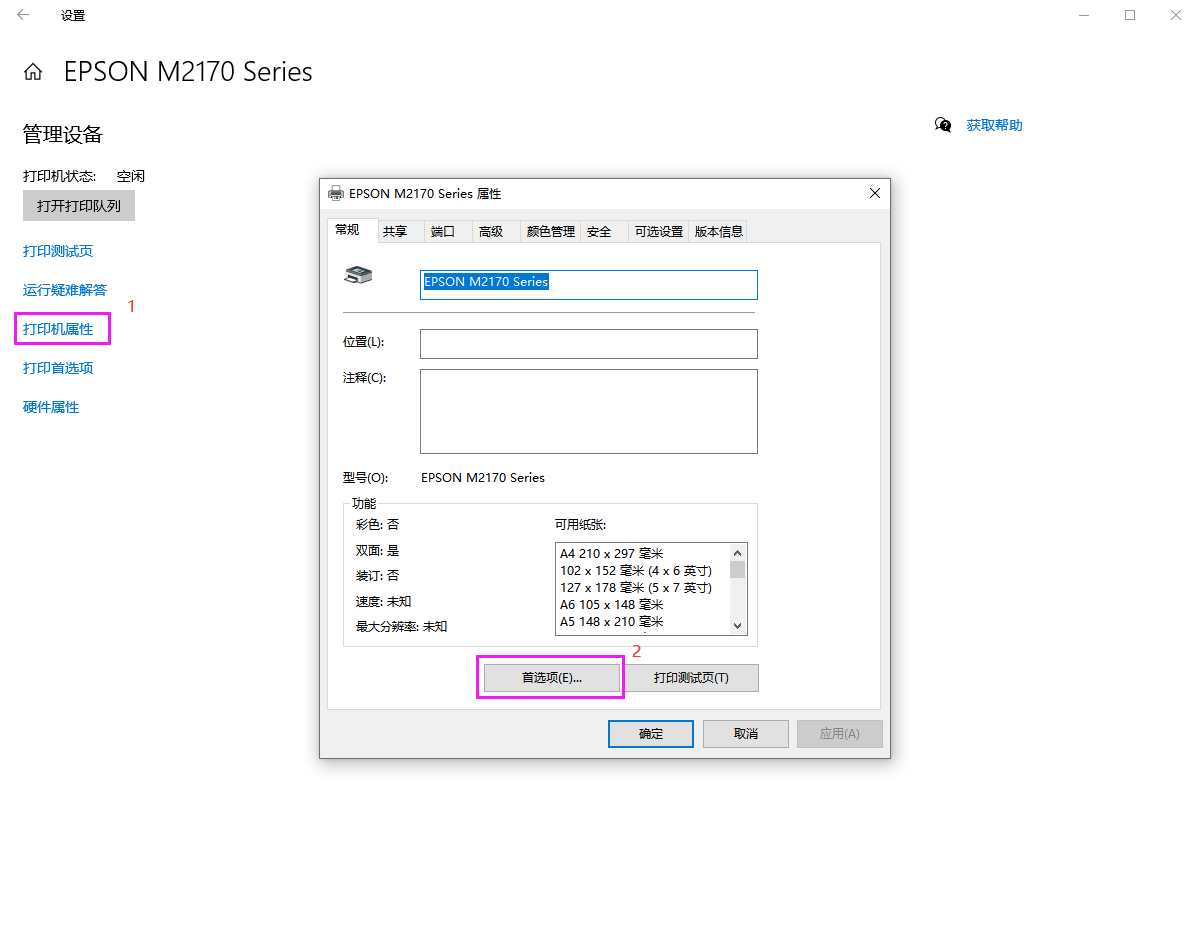The height and width of the screenshot is (931, 1197).
Task: Open Settings home via house icon
Action: 33,72
